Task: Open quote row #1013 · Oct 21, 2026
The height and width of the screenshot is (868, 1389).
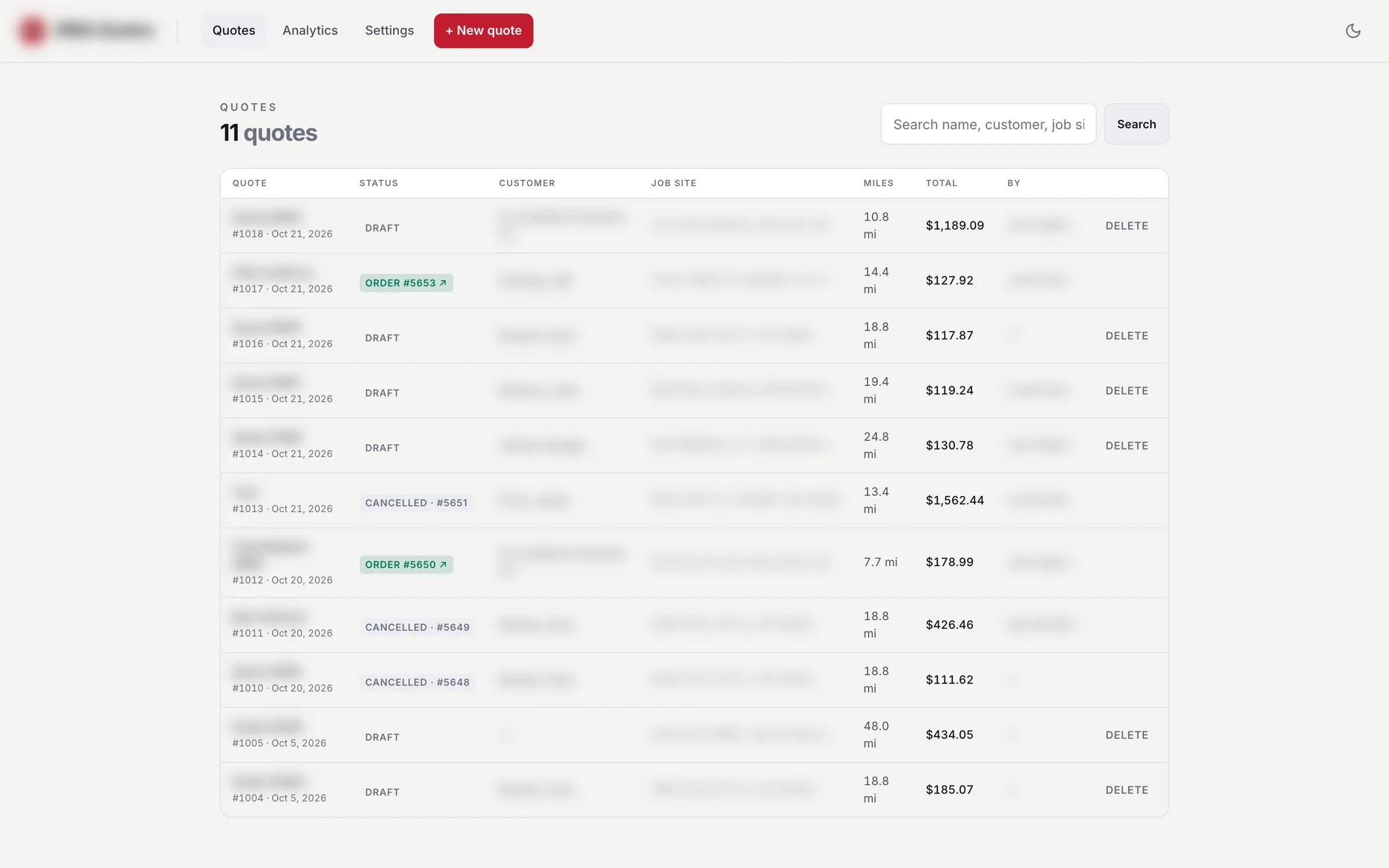Action: coord(694,501)
